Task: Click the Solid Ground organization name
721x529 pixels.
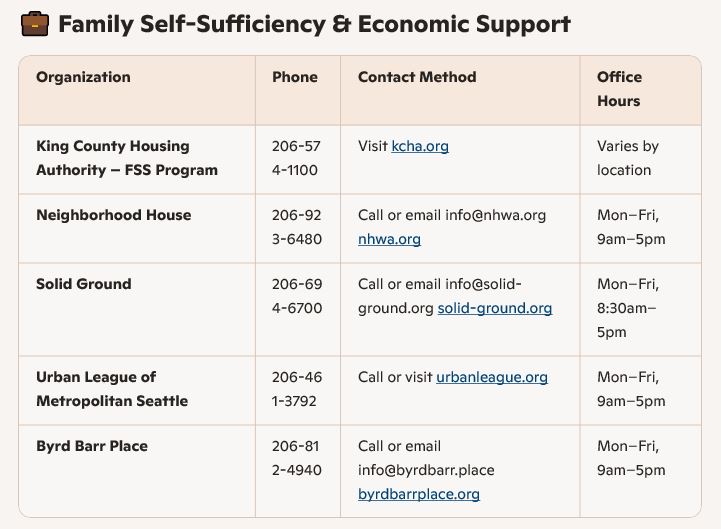Action: click(x=84, y=284)
